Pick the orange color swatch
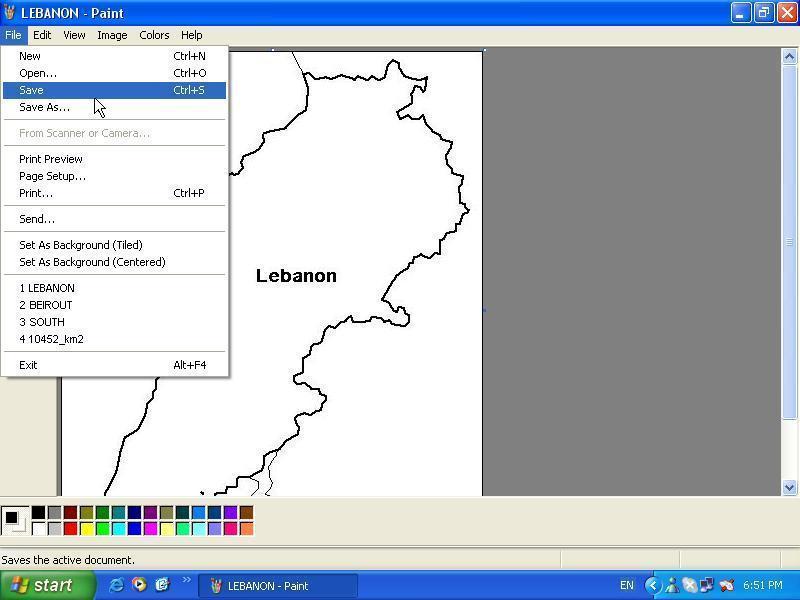This screenshot has width=800, height=600. click(246, 529)
